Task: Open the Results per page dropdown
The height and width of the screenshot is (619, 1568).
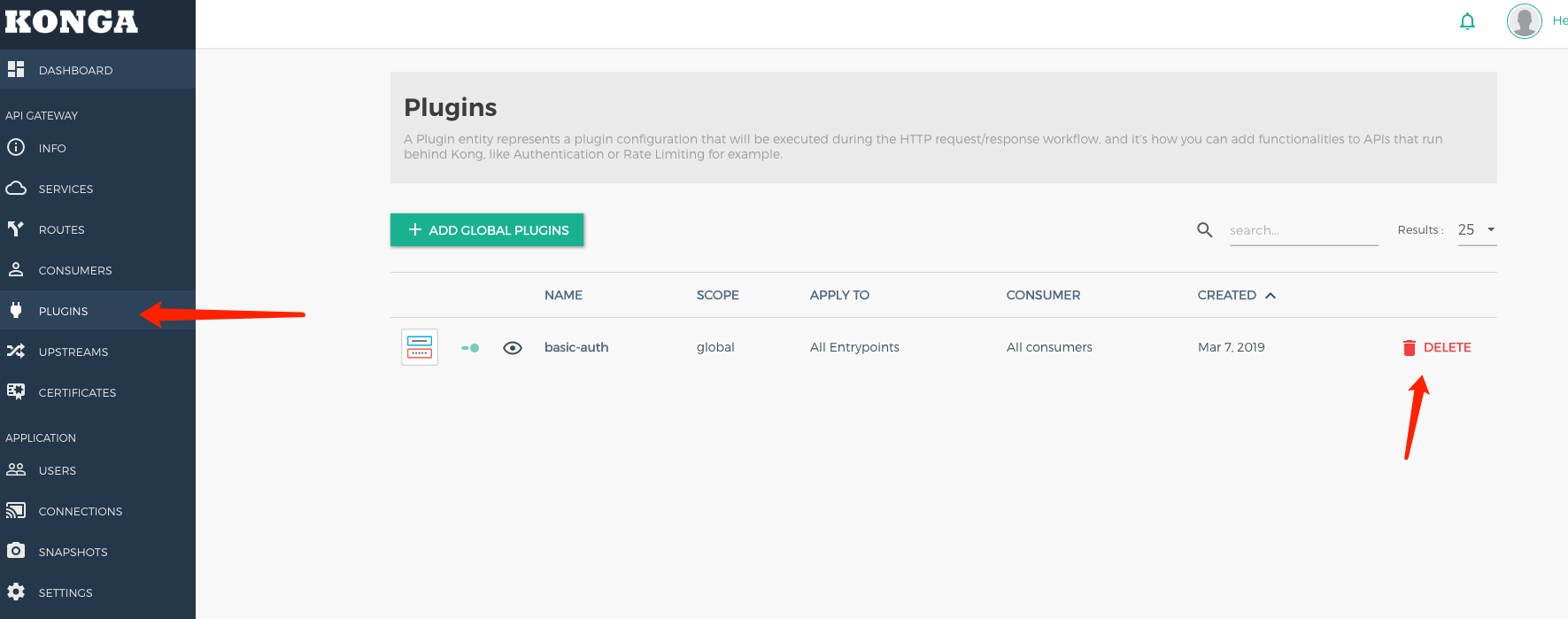Action: tap(1477, 229)
